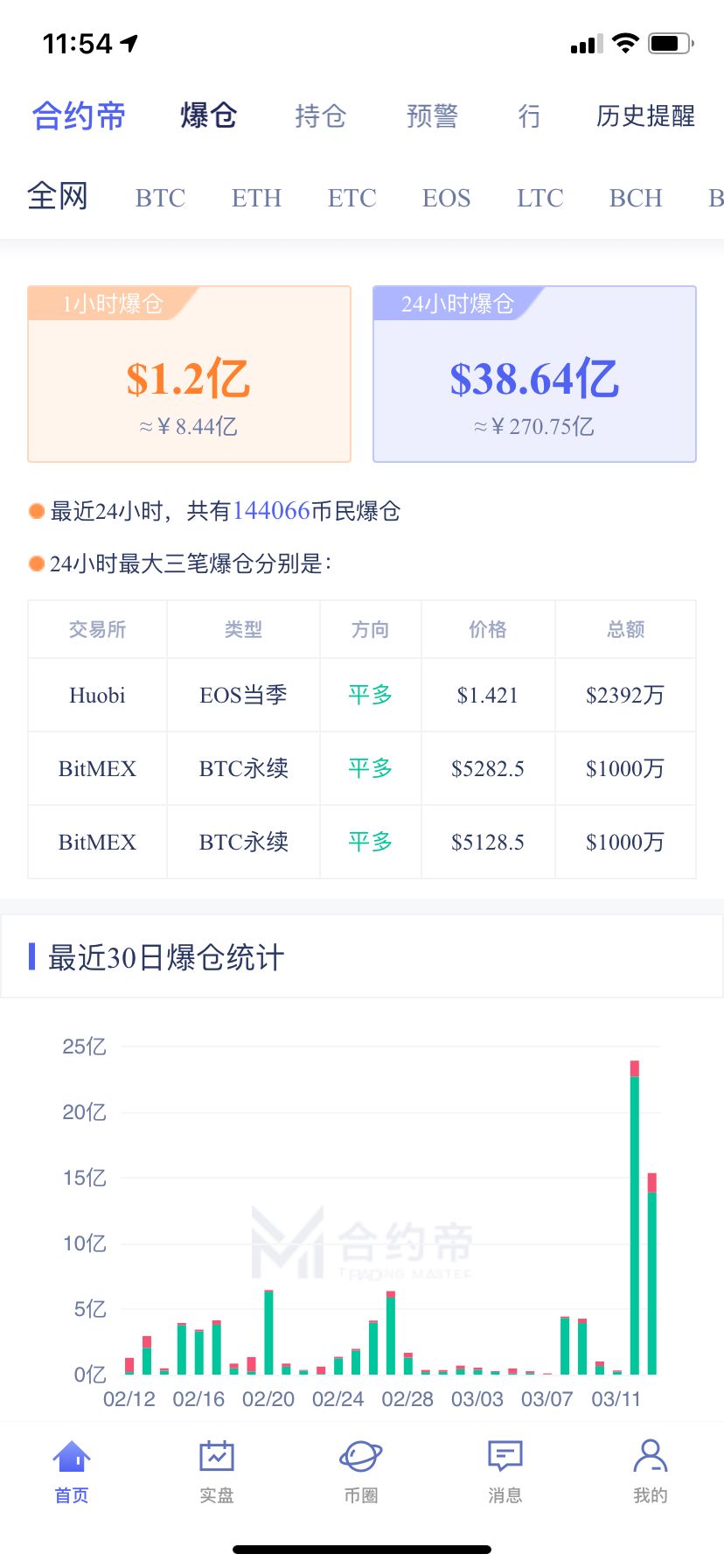The image size is (724, 1568).
Task: Tap the battery icon in status bar
Action: [x=670, y=43]
